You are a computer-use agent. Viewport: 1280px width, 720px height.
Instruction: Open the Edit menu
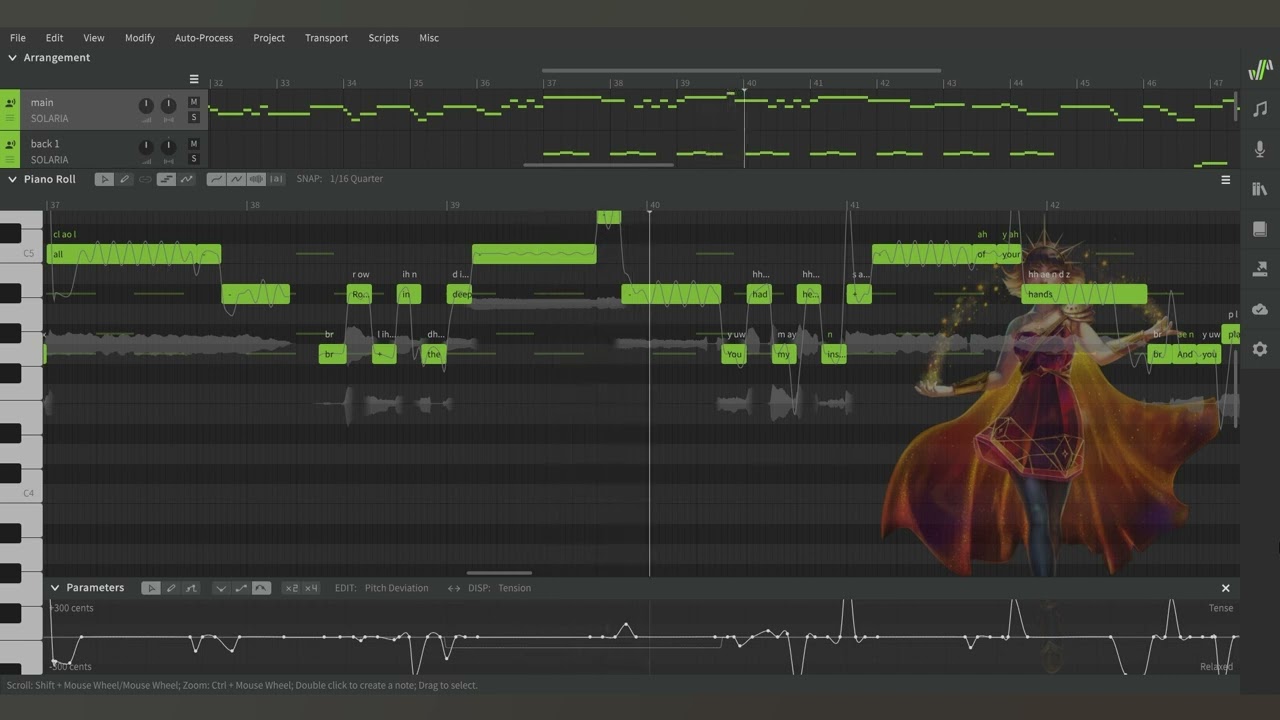(x=54, y=38)
